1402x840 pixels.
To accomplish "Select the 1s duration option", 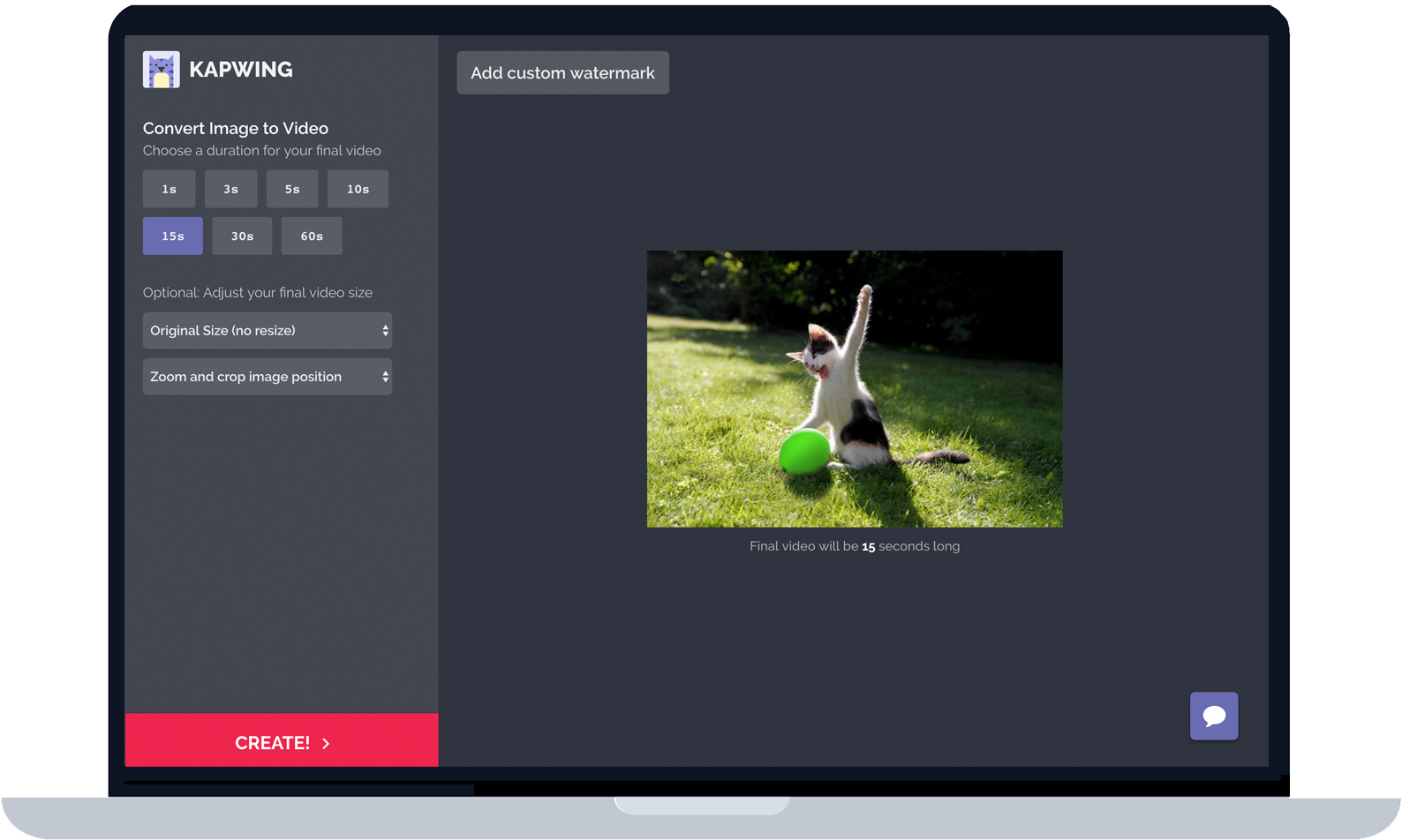I will 170,189.
